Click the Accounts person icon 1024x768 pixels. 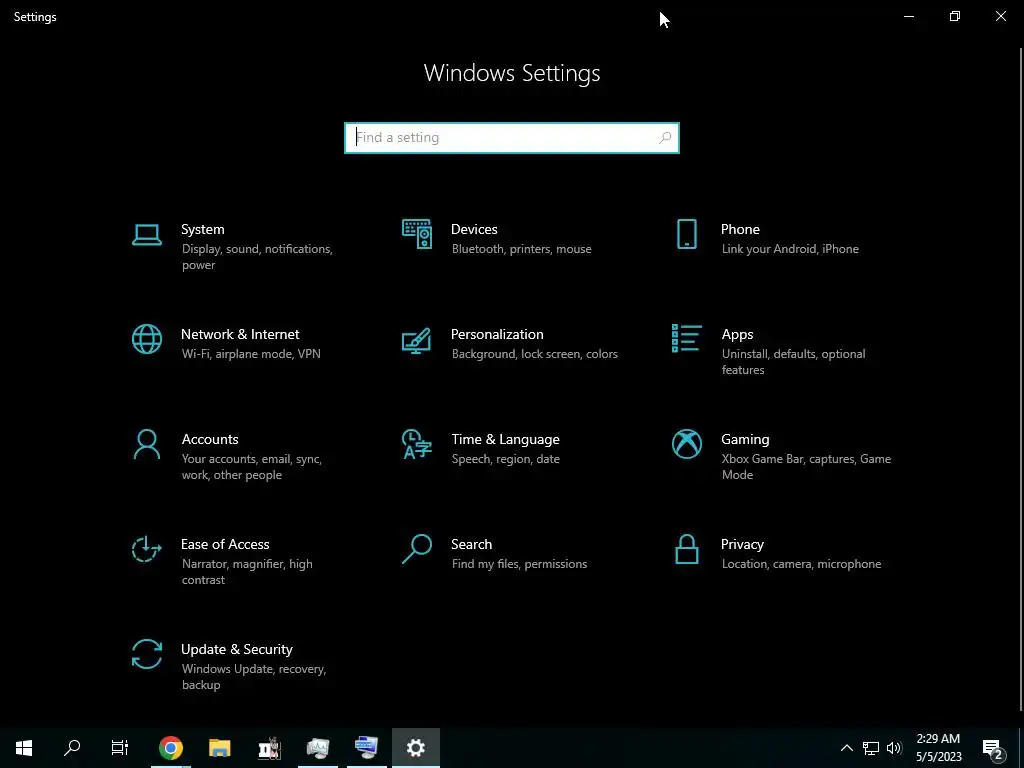(147, 444)
